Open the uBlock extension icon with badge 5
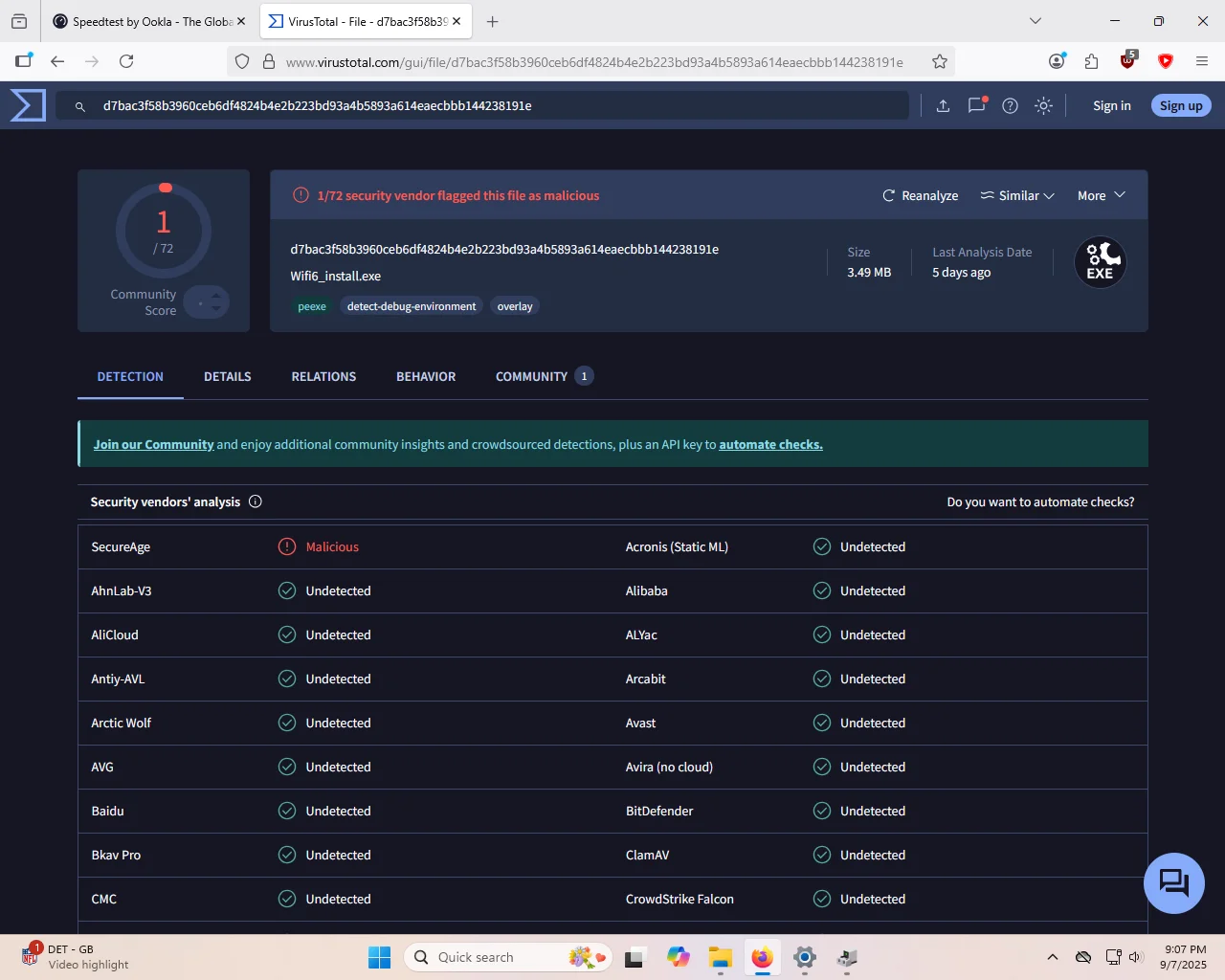Screen dimensions: 1225x980 [1128, 60]
